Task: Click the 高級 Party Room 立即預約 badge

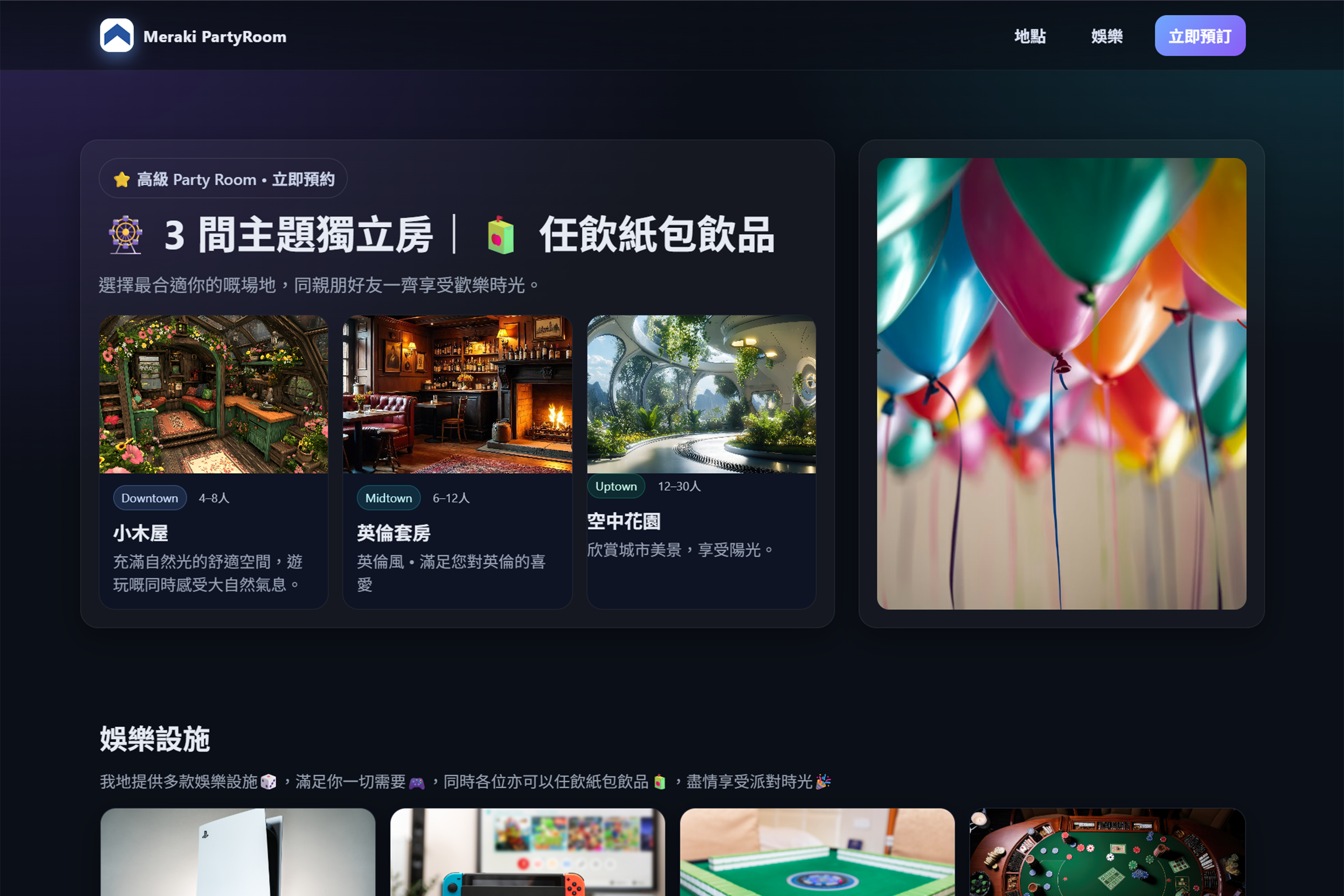Action: point(223,178)
